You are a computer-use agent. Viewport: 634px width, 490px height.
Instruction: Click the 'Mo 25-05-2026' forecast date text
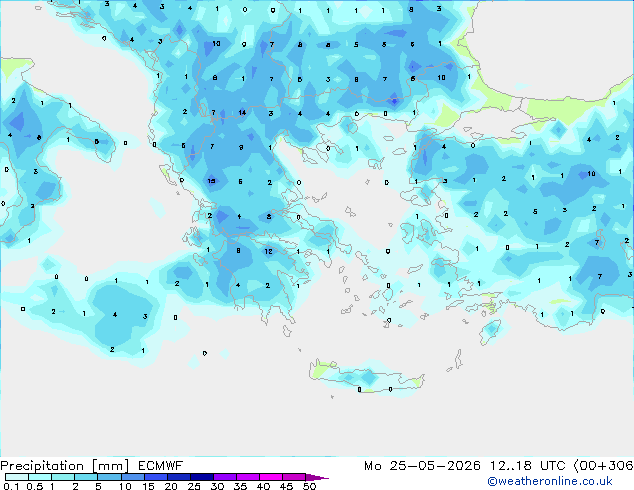click(422, 466)
